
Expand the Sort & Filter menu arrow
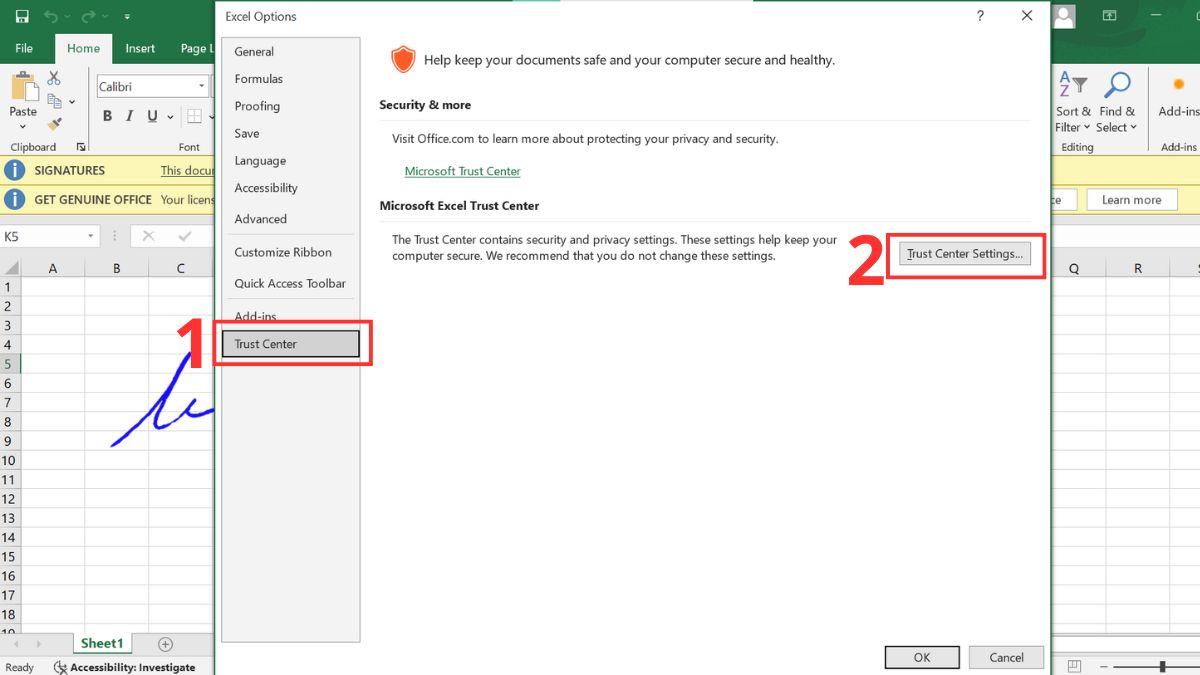point(1087,128)
